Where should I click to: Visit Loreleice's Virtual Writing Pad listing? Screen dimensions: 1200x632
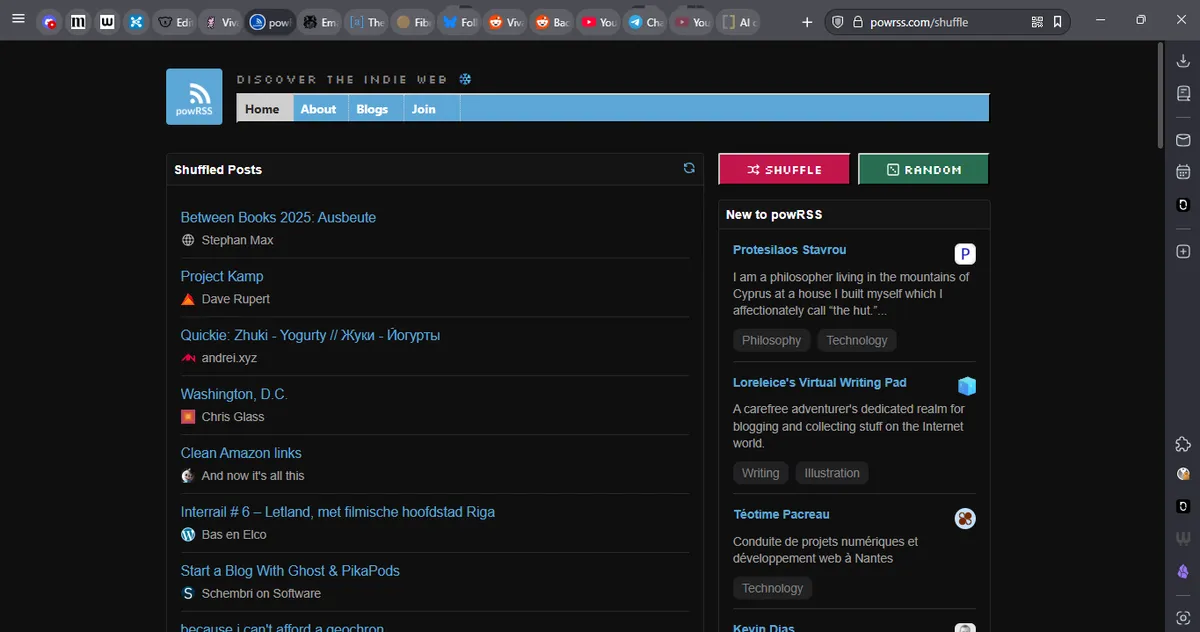point(820,382)
